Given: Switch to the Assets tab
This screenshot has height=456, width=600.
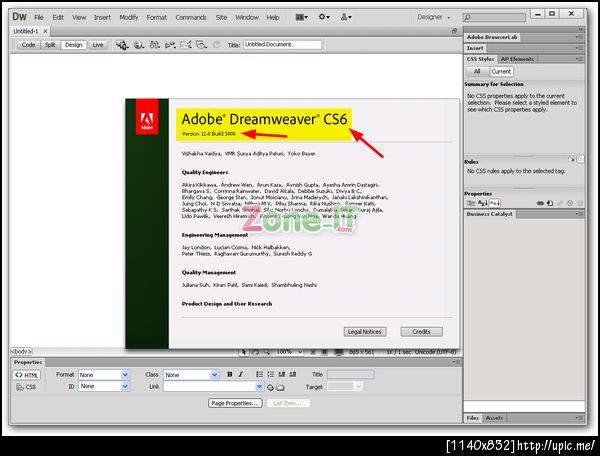Looking at the screenshot, I should [x=494, y=418].
